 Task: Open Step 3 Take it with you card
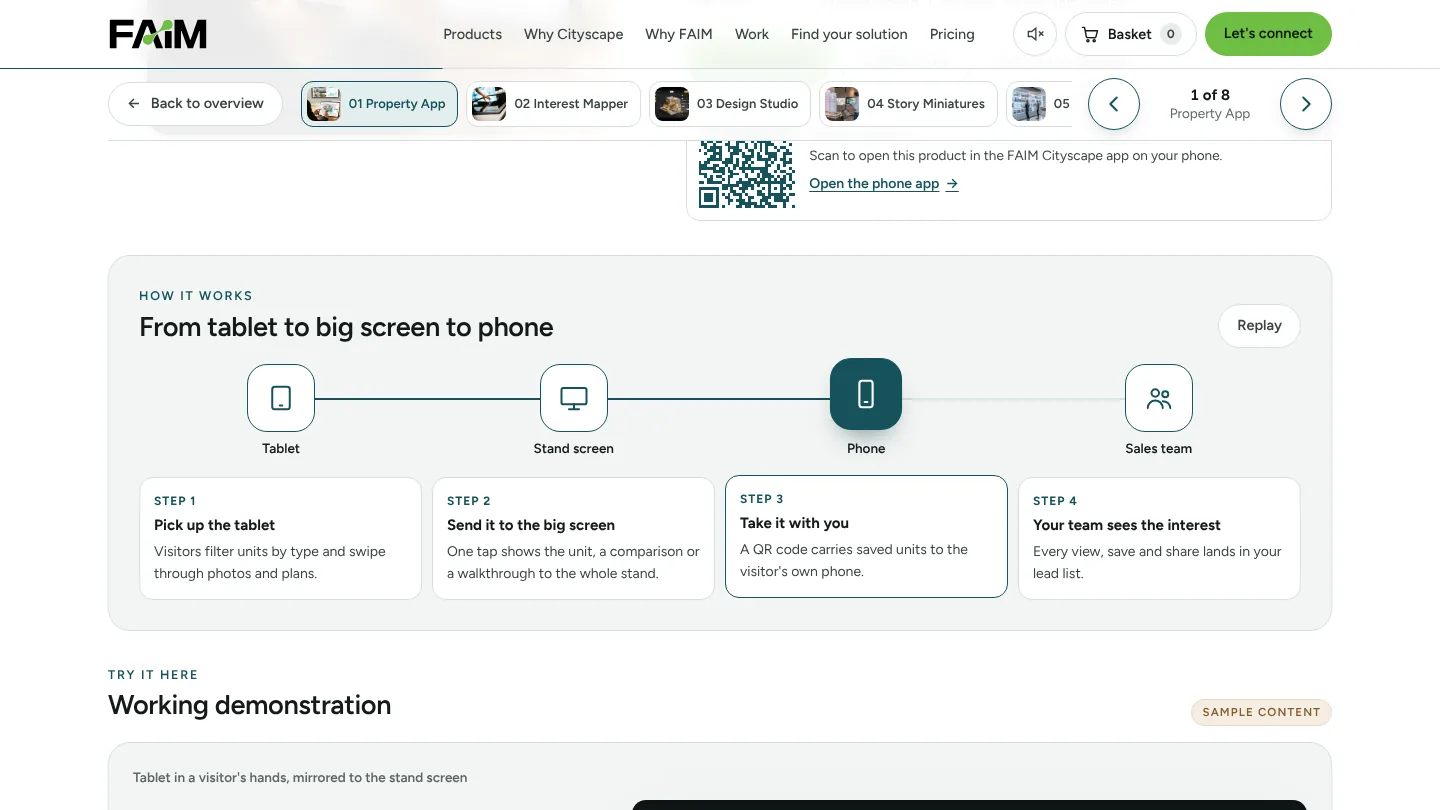point(866,536)
